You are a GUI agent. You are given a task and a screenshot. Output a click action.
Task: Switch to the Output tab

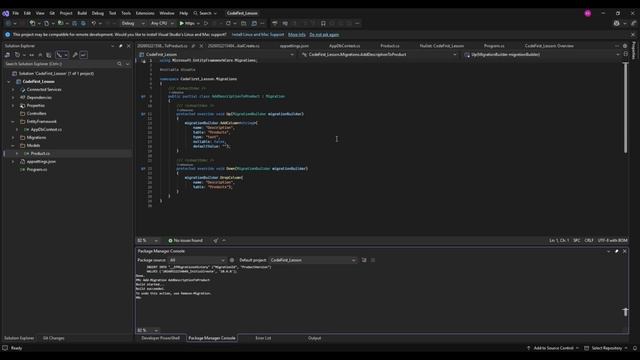click(x=314, y=338)
